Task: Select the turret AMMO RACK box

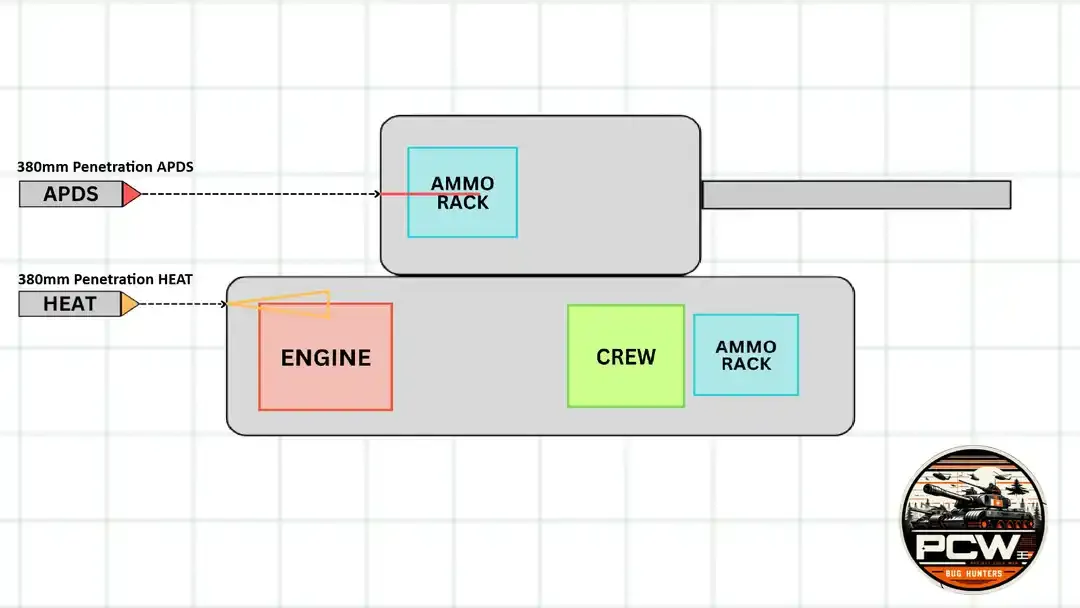Action: [x=462, y=192]
